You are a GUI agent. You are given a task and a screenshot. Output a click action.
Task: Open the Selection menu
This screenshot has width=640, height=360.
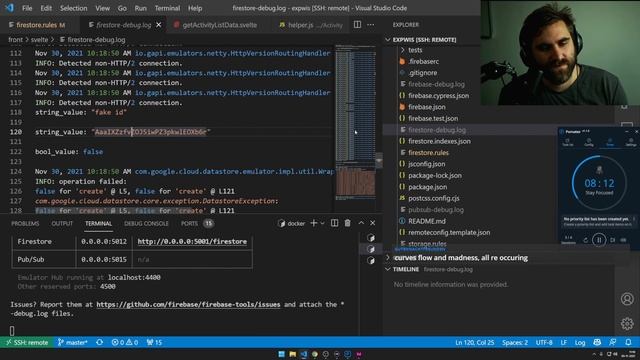pyautogui.click(x=73, y=8)
